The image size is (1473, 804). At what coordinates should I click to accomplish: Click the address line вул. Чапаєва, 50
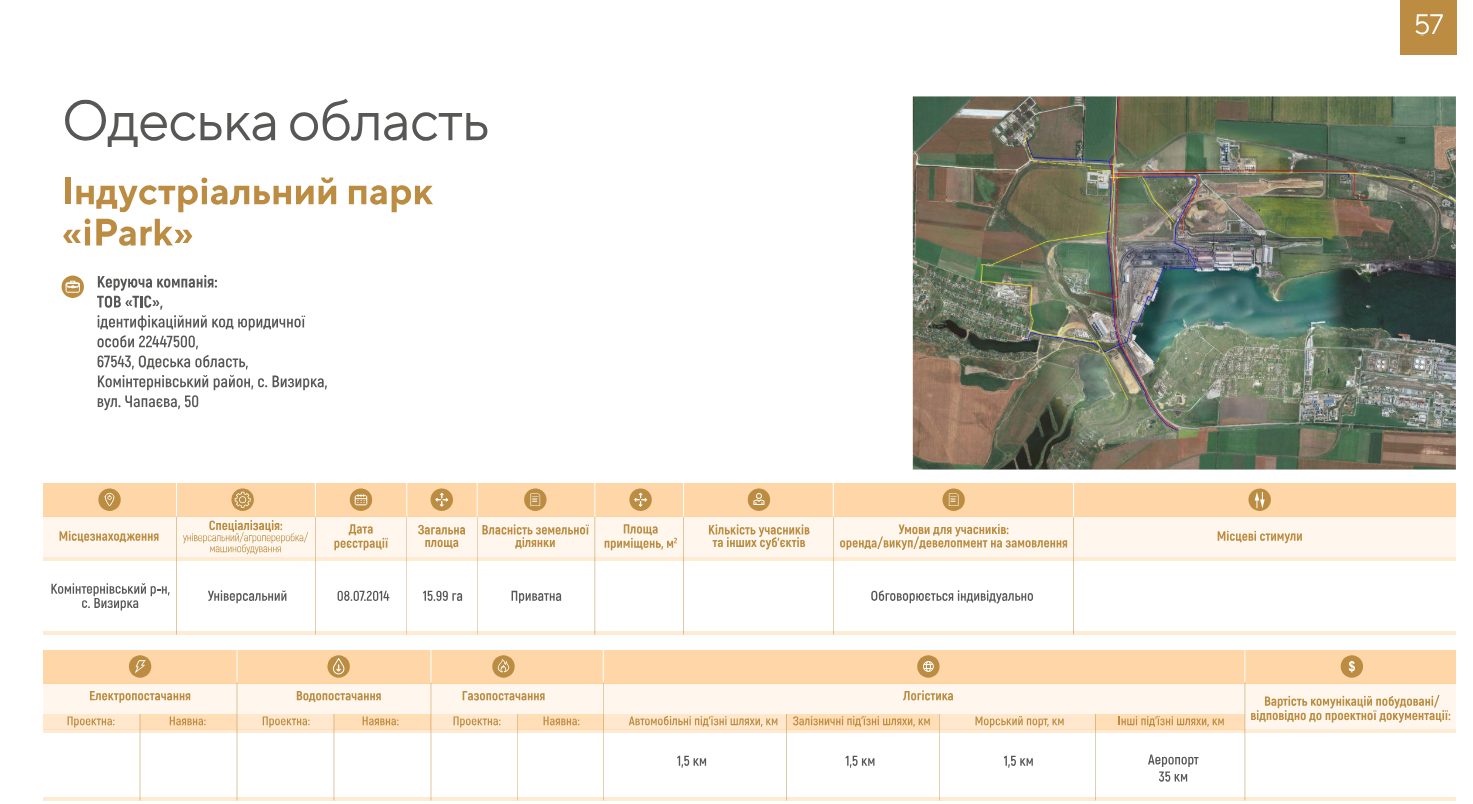[x=147, y=403]
